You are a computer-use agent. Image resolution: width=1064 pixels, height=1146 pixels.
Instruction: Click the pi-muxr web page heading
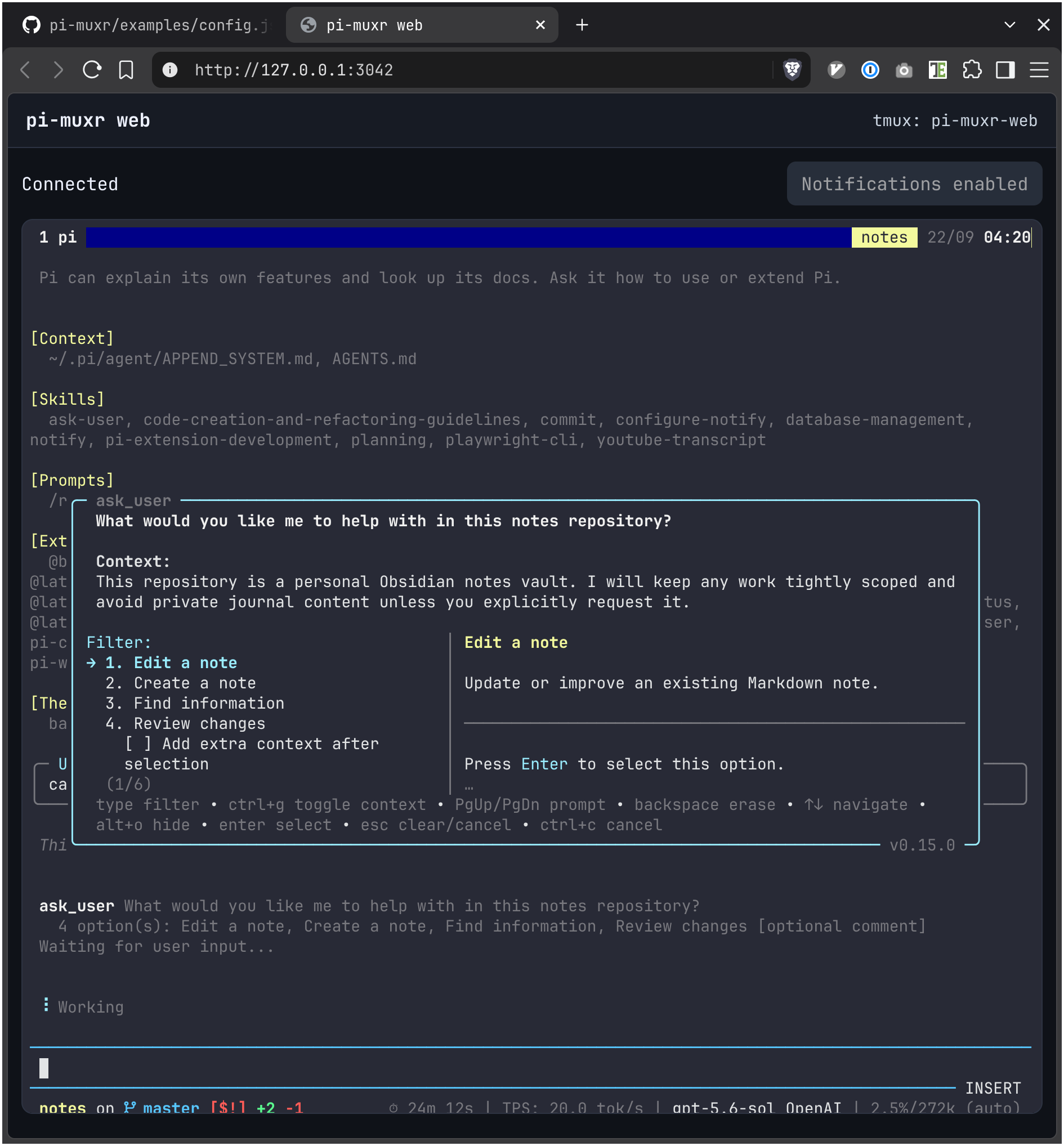coord(88,121)
